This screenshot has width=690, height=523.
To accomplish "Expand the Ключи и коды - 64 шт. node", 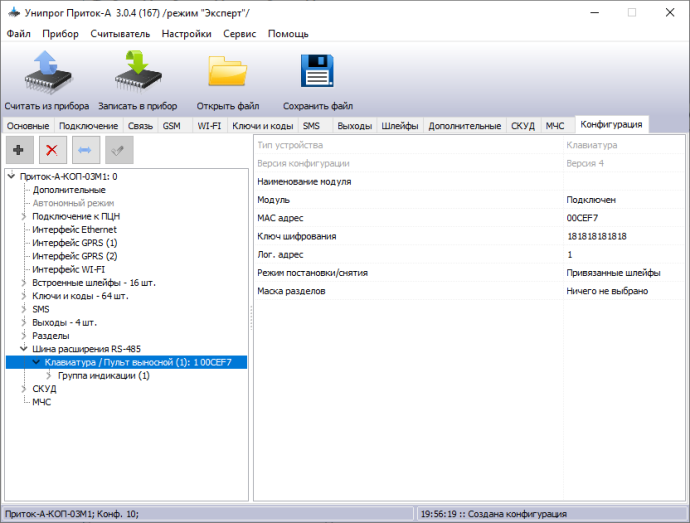I will [24, 296].
